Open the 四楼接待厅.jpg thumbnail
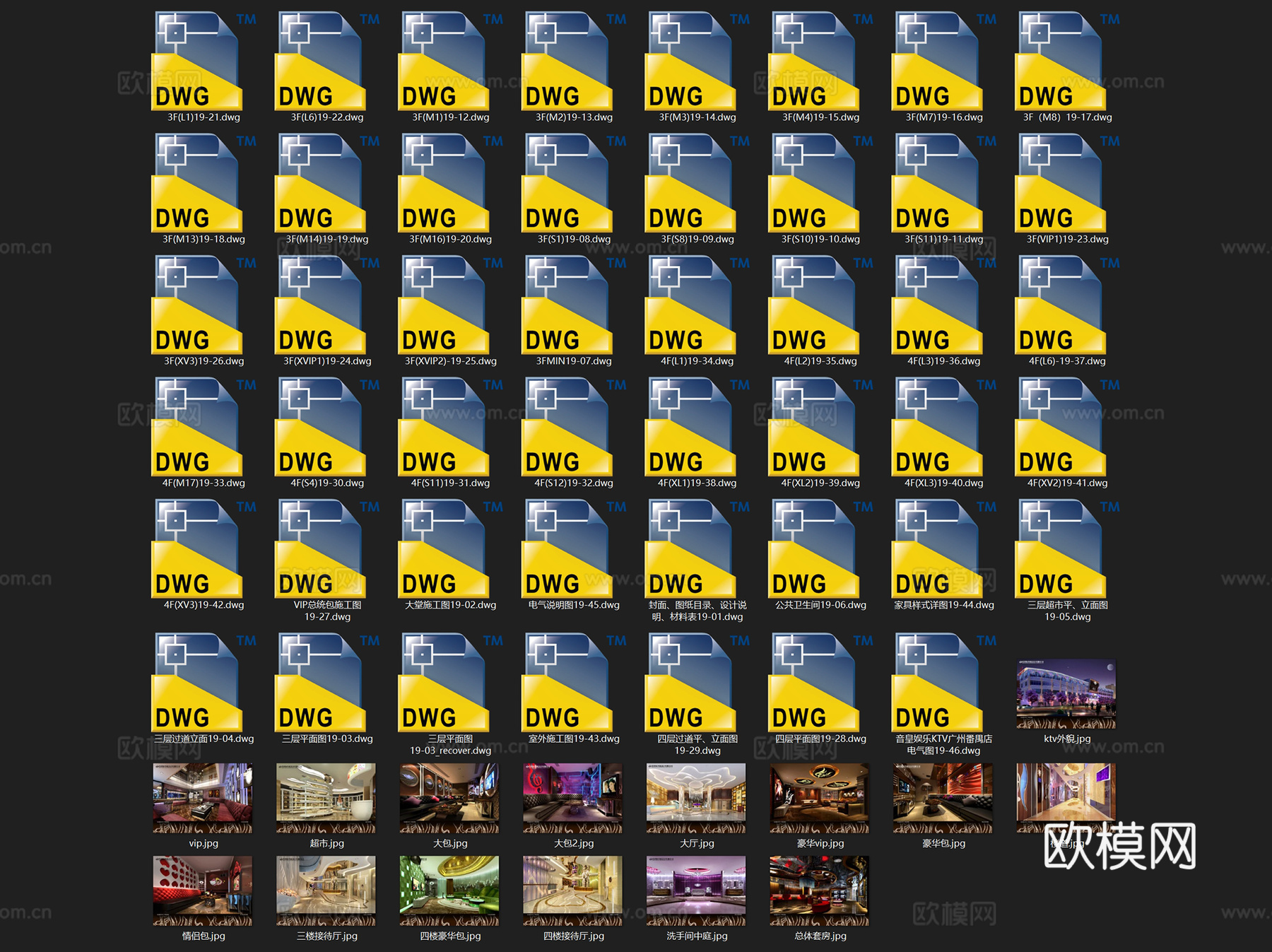This screenshot has width=1272, height=952. pyautogui.click(x=572, y=891)
